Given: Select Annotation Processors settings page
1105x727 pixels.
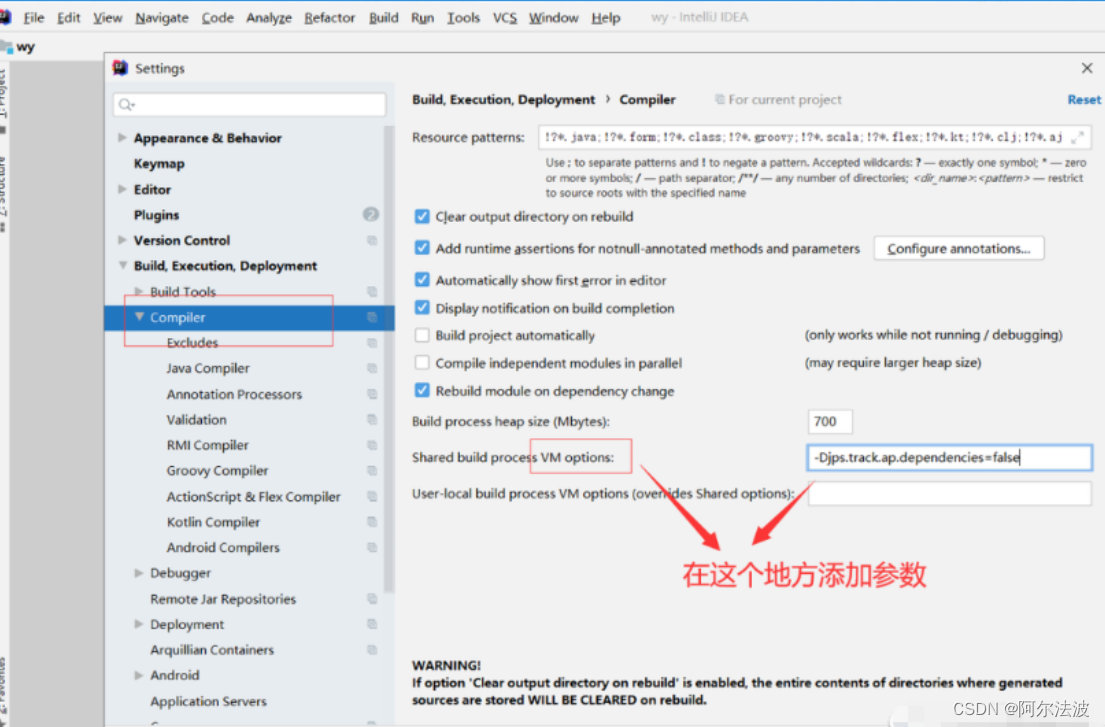Looking at the screenshot, I should click(234, 394).
